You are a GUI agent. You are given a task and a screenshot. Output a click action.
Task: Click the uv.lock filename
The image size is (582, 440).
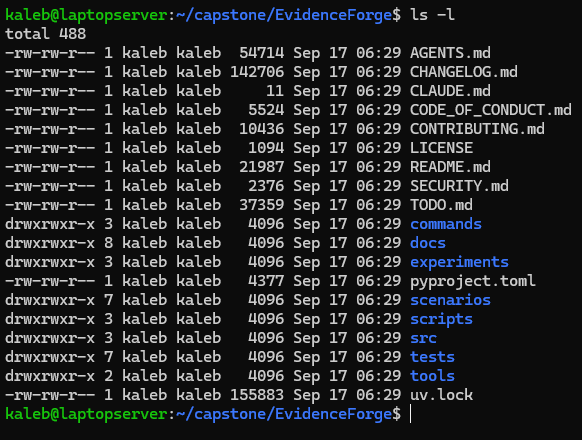click(x=441, y=395)
